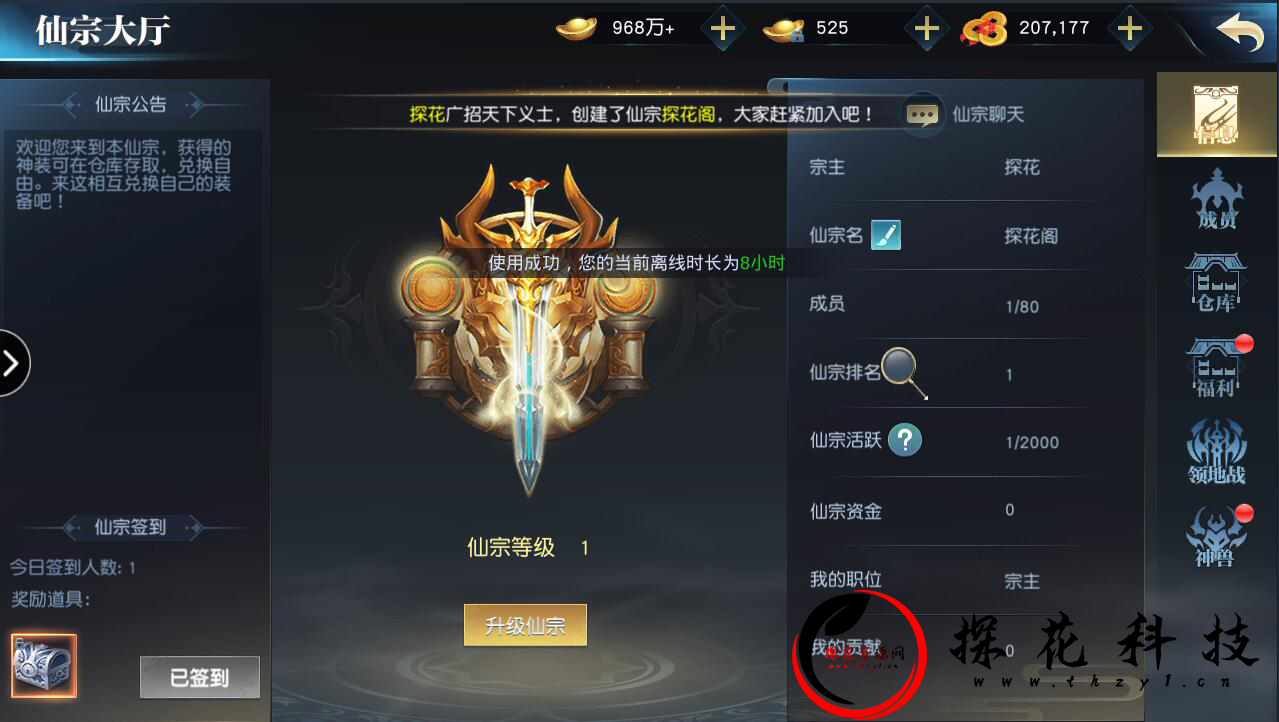Tap the sign-in reward chest thumbnail
The width and height of the screenshot is (1279, 722).
[x=44, y=666]
